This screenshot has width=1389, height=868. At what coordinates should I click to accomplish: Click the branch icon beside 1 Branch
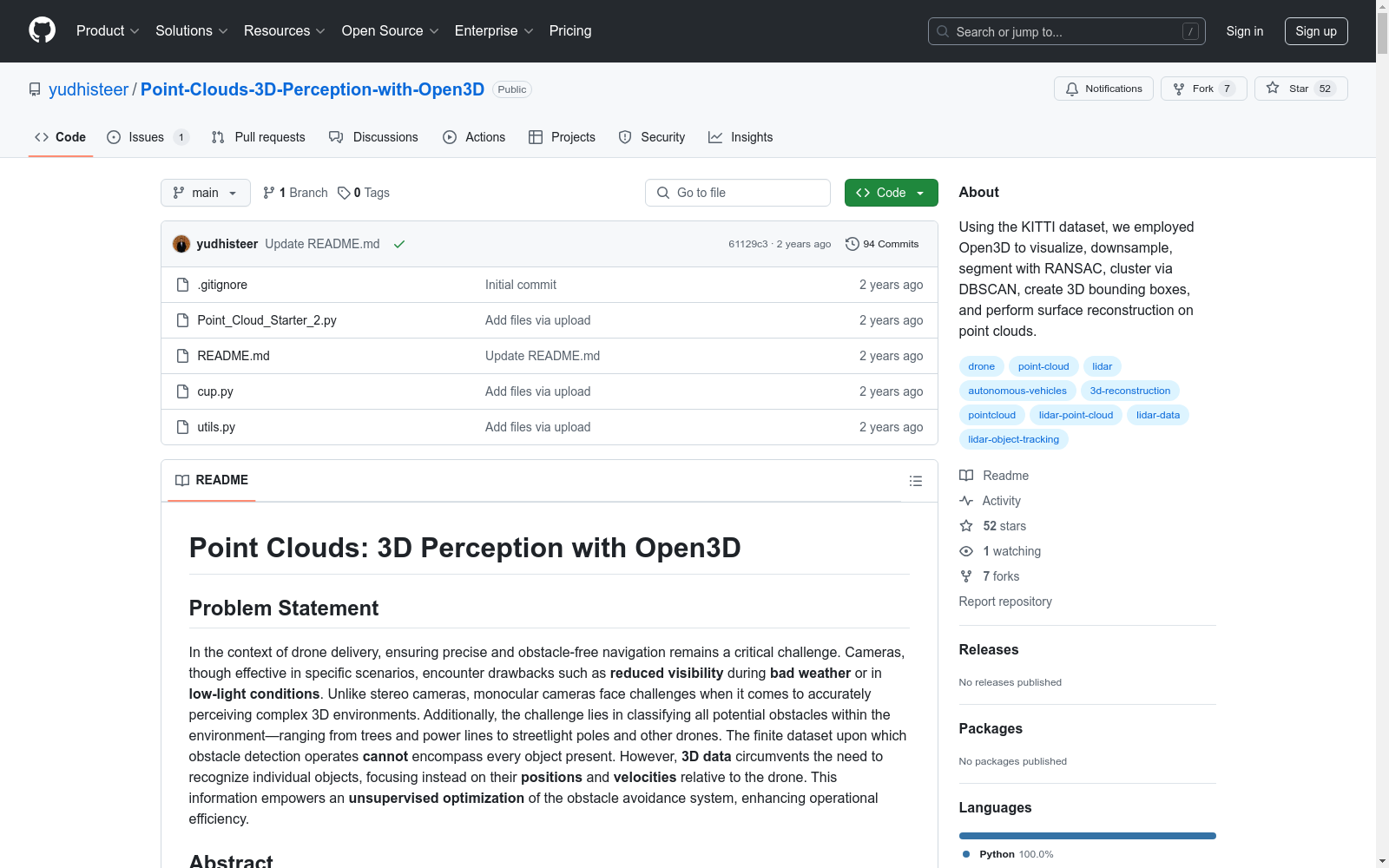269,193
